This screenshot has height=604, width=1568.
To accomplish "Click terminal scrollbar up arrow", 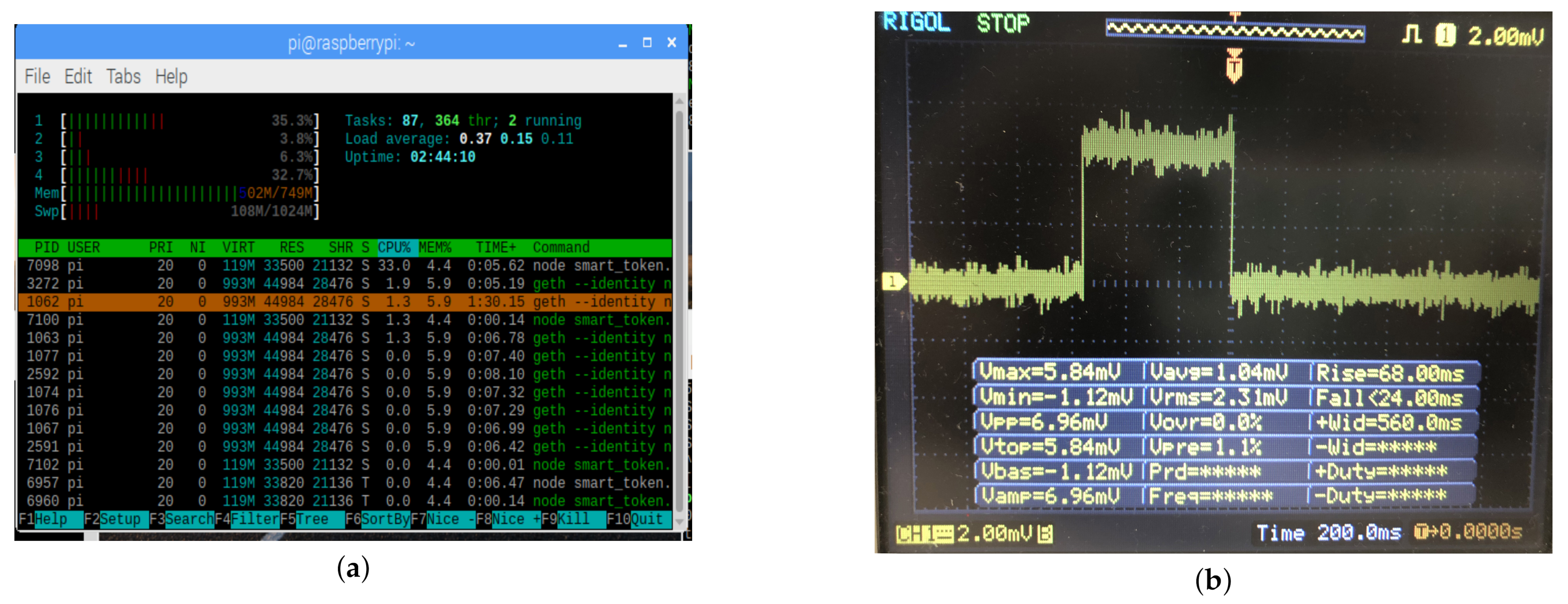I will [x=679, y=101].
